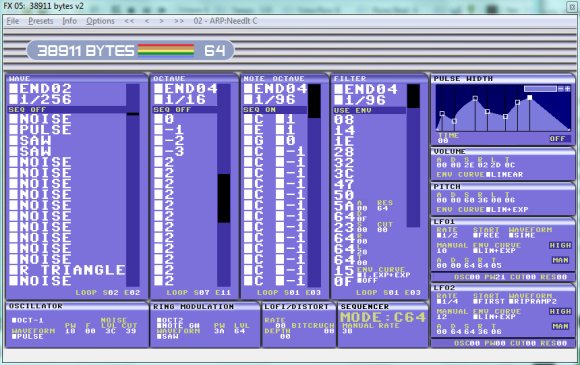Toggle the MAN button in LFO2
580x365 pixels.
coord(560,326)
